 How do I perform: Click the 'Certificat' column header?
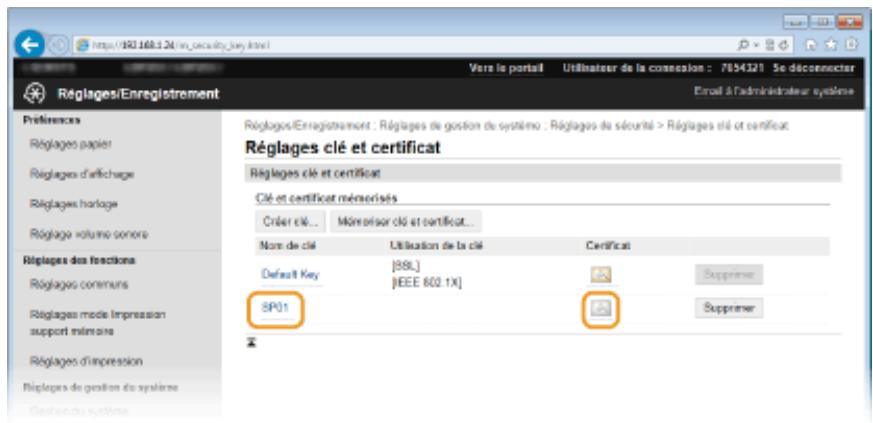point(607,246)
